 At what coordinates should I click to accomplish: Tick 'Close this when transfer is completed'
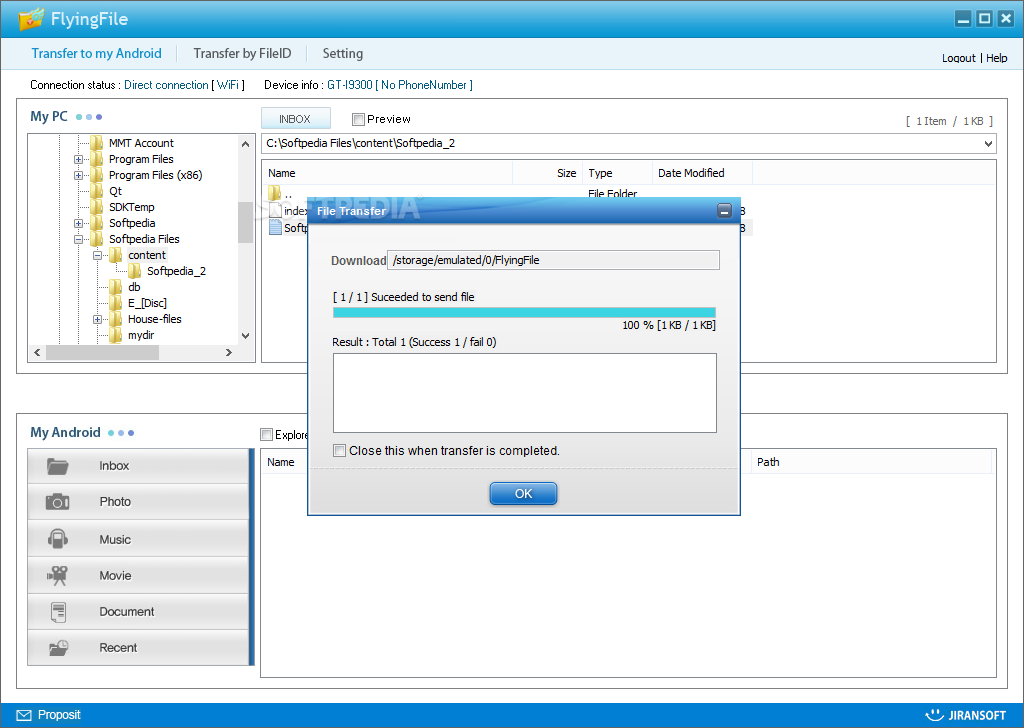339,451
